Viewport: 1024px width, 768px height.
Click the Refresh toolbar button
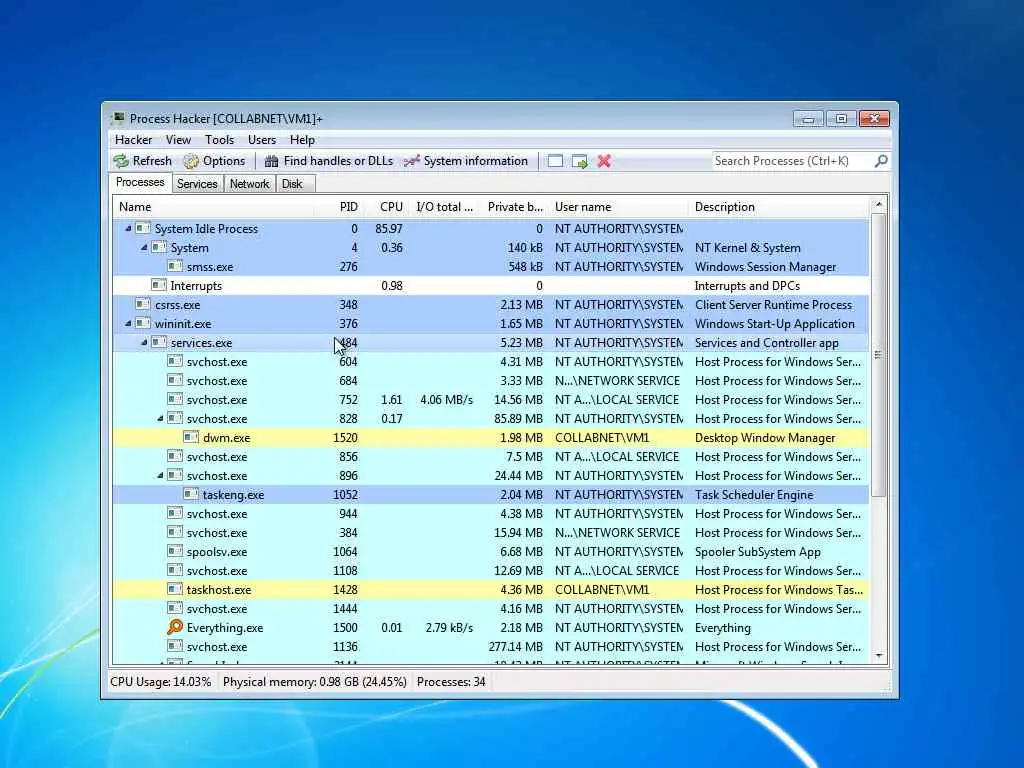pyautogui.click(x=142, y=161)
